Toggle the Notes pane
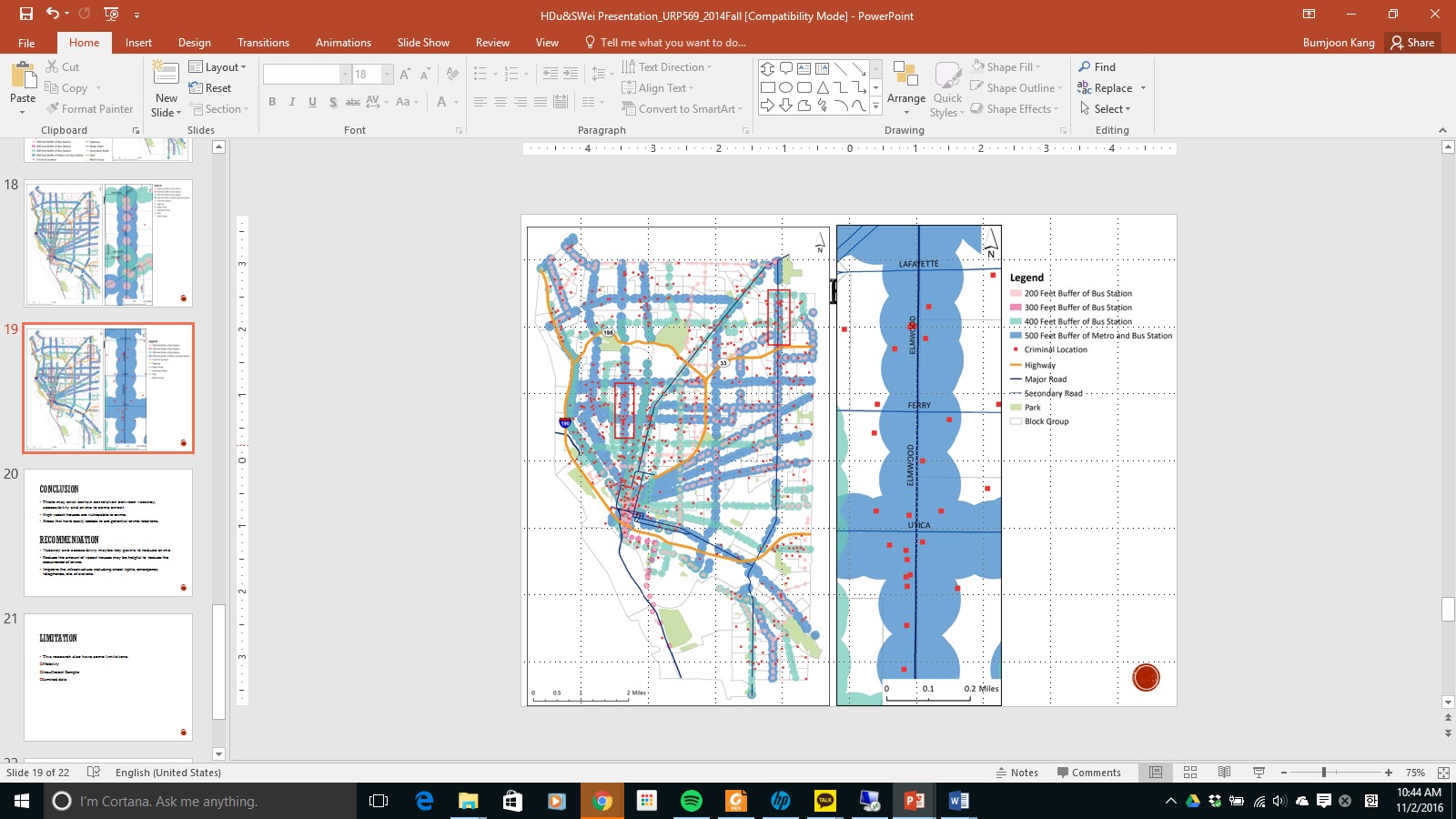The height and width of the screenshot is (819, 1456). [x=1016, y=773]
